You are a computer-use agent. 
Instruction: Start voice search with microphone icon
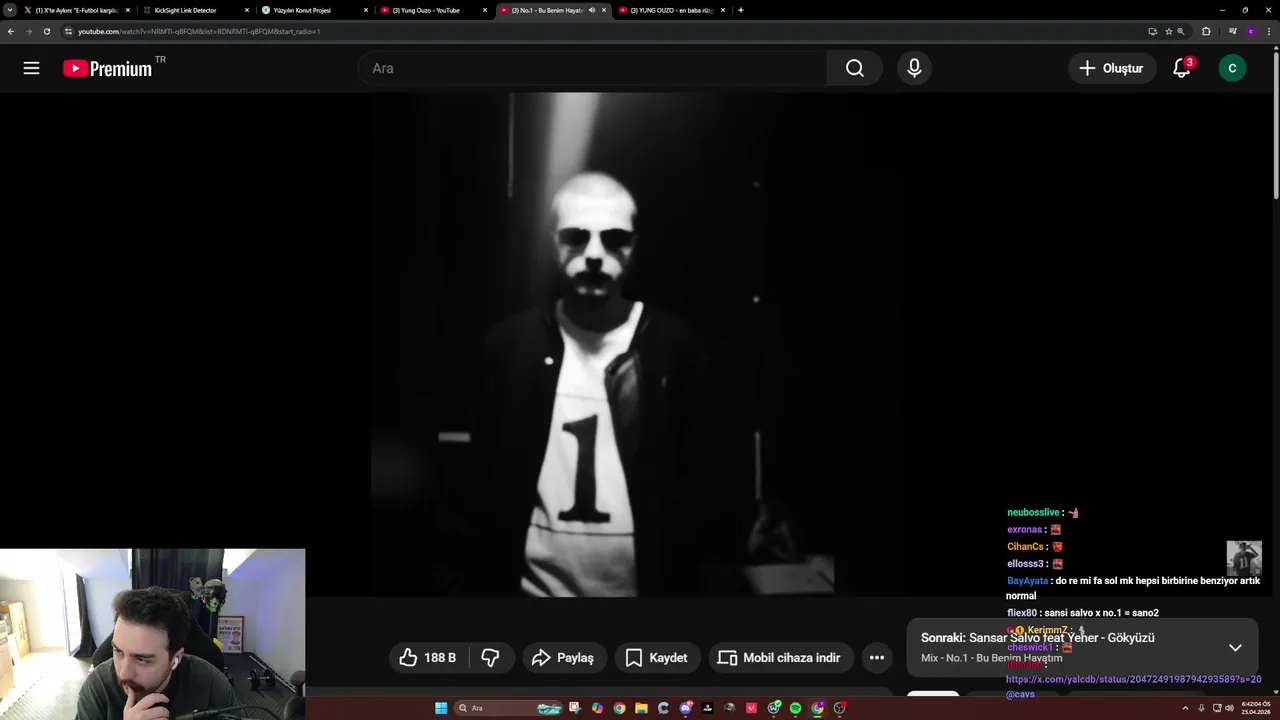(914, 68)
